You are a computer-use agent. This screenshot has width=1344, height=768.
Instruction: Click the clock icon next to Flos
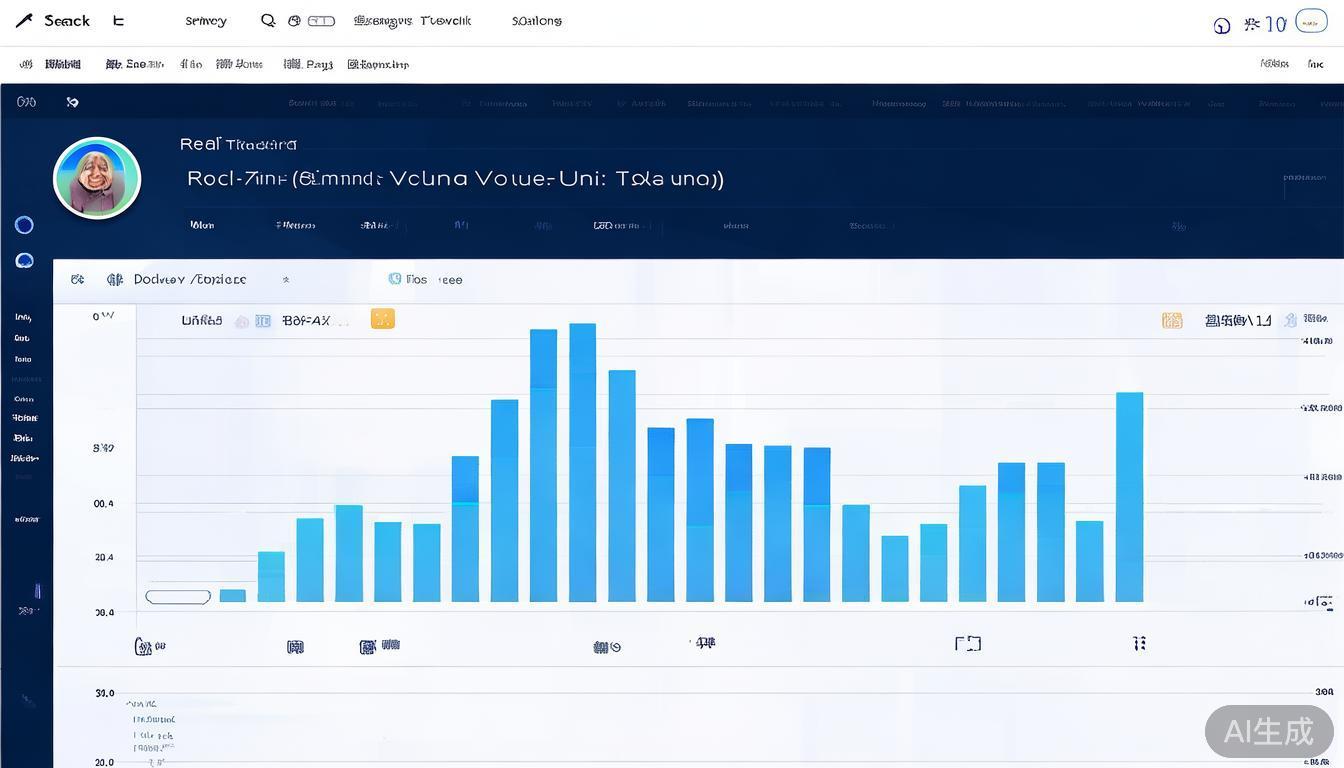pos(395,279)
